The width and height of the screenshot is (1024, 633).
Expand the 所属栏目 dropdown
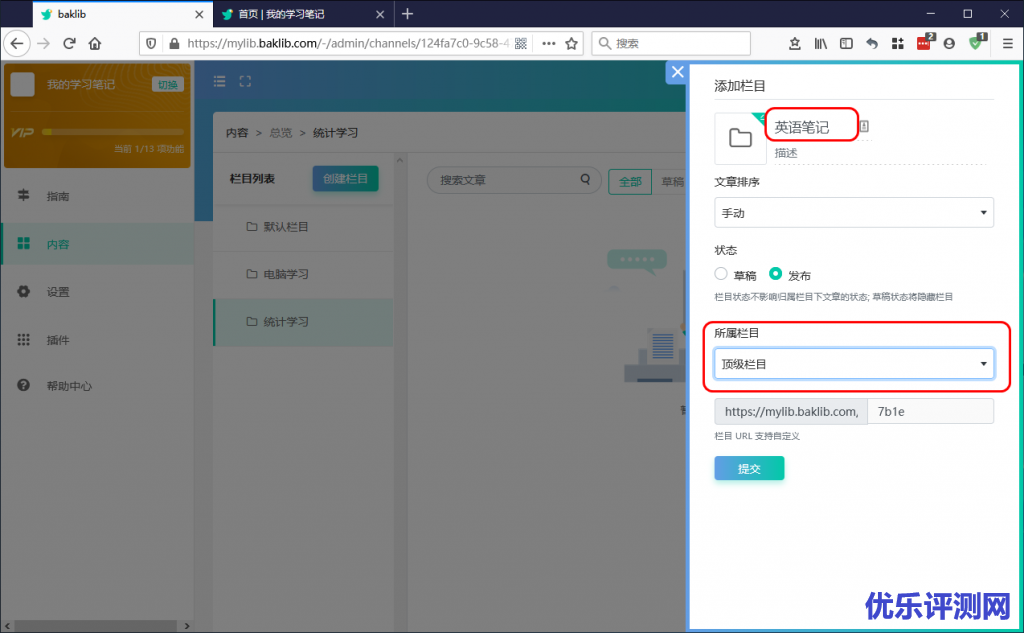[853, 364]
